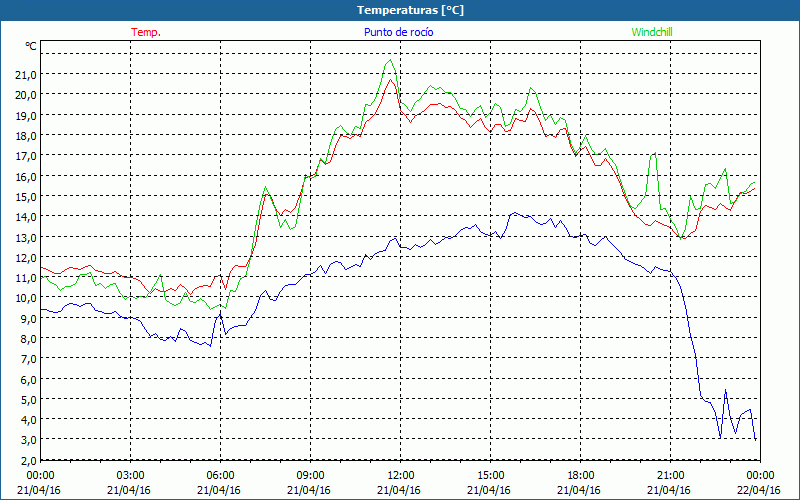Select the red 'Temp.' legend label
Viewport: 800px width, 500px height.
(x=146, y=32)
